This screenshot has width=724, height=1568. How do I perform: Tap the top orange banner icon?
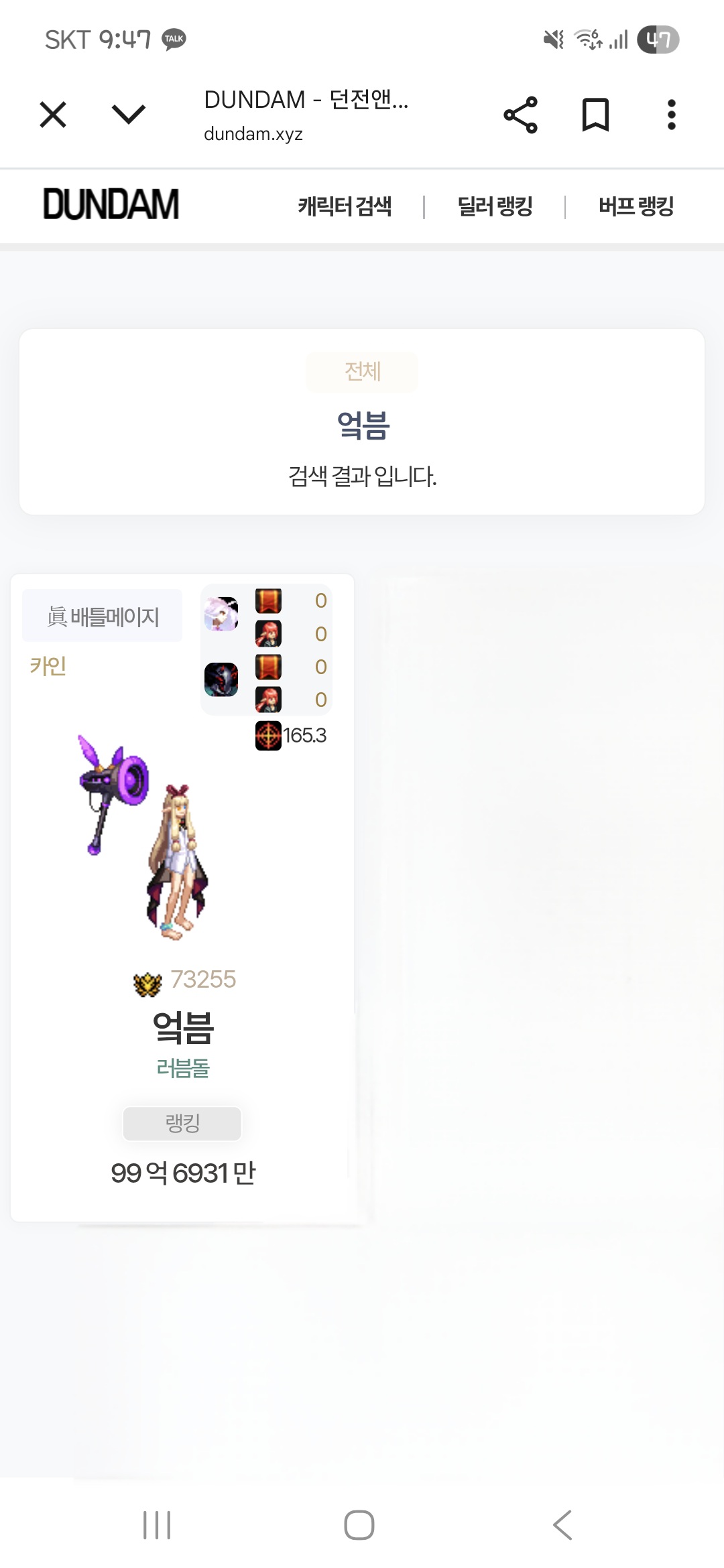(268, 601)
